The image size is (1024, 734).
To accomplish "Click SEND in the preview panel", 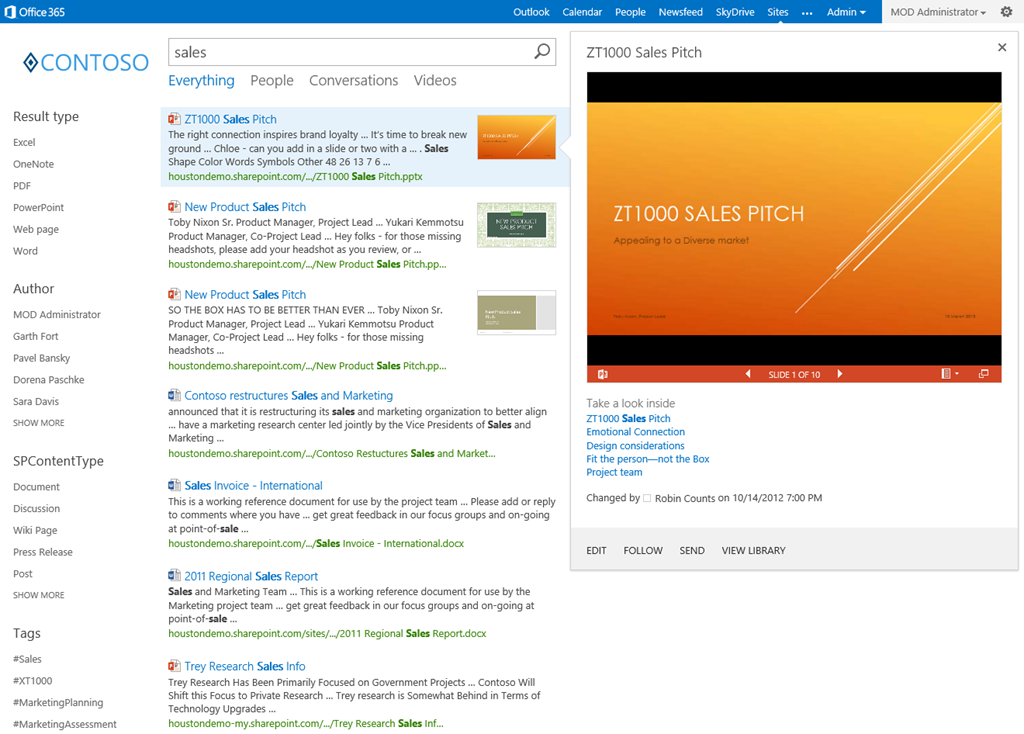I will click(x=692, y=550).
